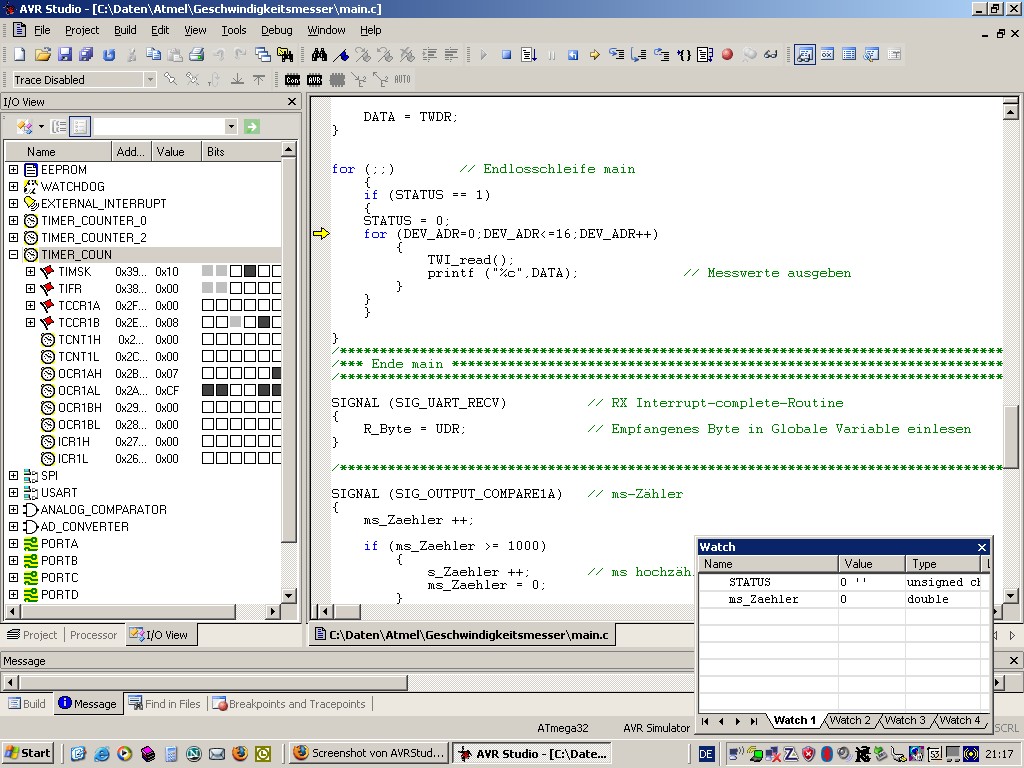Collapse the expanded TIMER_COUN node
Viewport: 1024px width, 768px height.
13,254
